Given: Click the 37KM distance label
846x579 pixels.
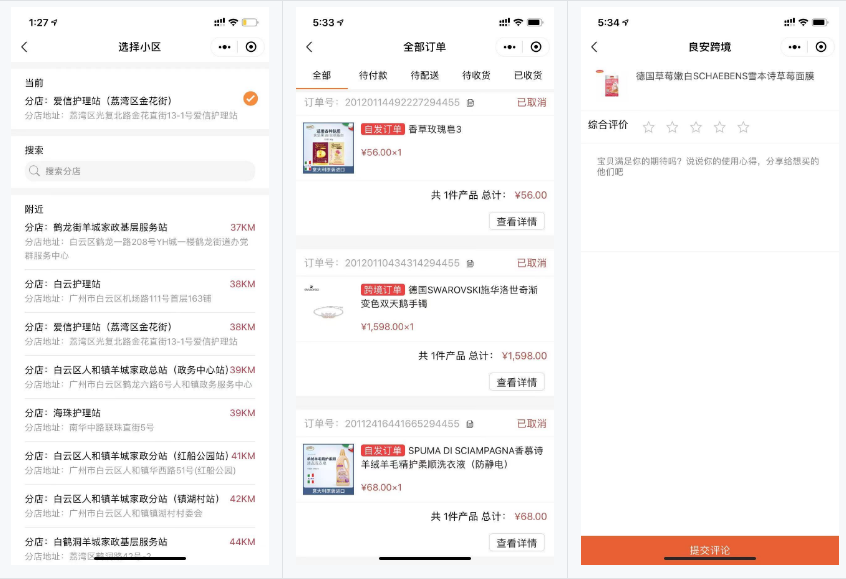Looking at the screenshot, I should click(242, 228).
